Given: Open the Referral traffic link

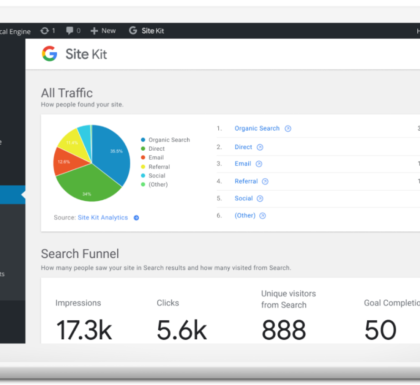Looking at the screenshot, I should click(x=246, y=181).
